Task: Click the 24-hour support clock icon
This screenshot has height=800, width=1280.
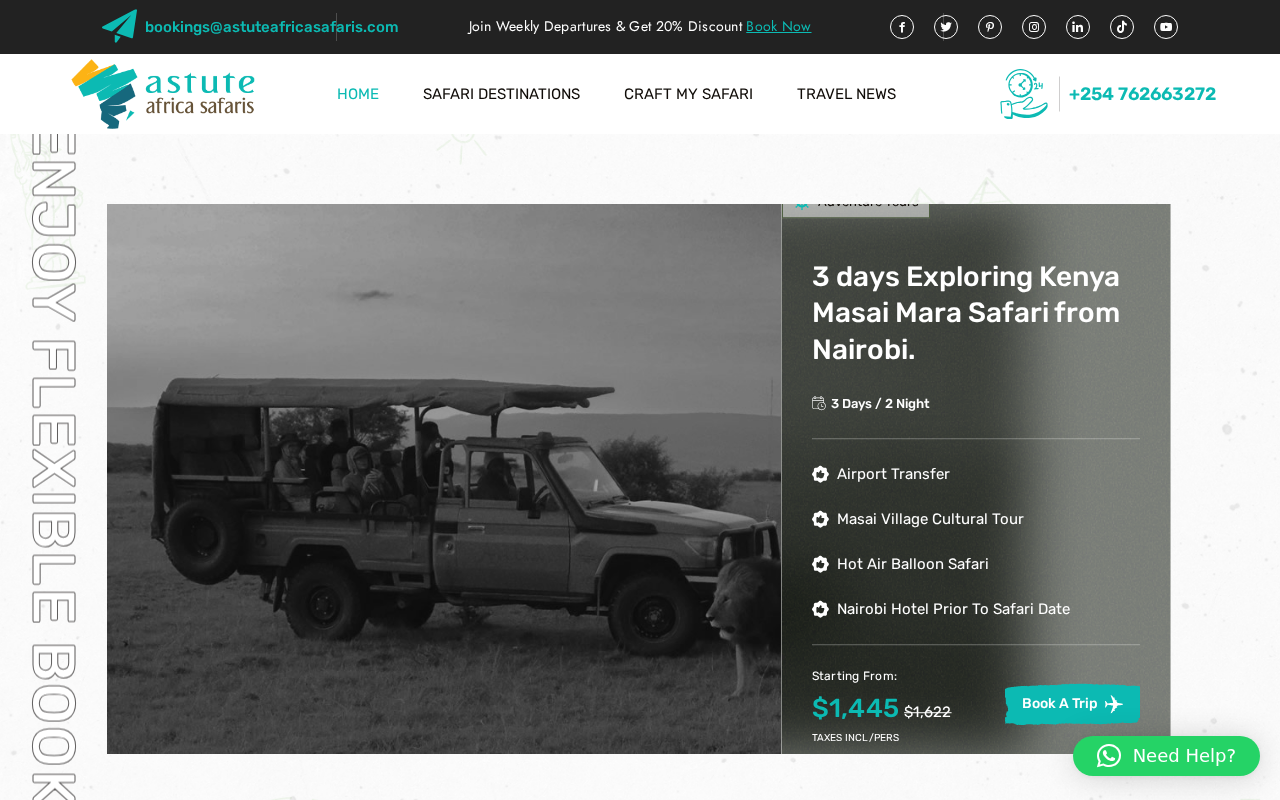Action: (x=1024, y=94)
